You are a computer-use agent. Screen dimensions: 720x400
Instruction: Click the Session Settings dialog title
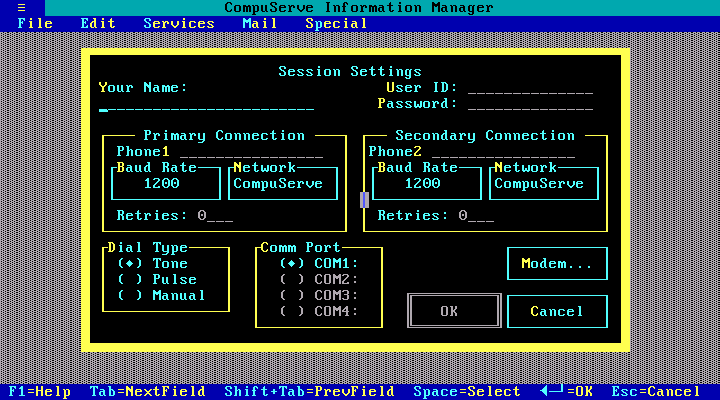350,72
